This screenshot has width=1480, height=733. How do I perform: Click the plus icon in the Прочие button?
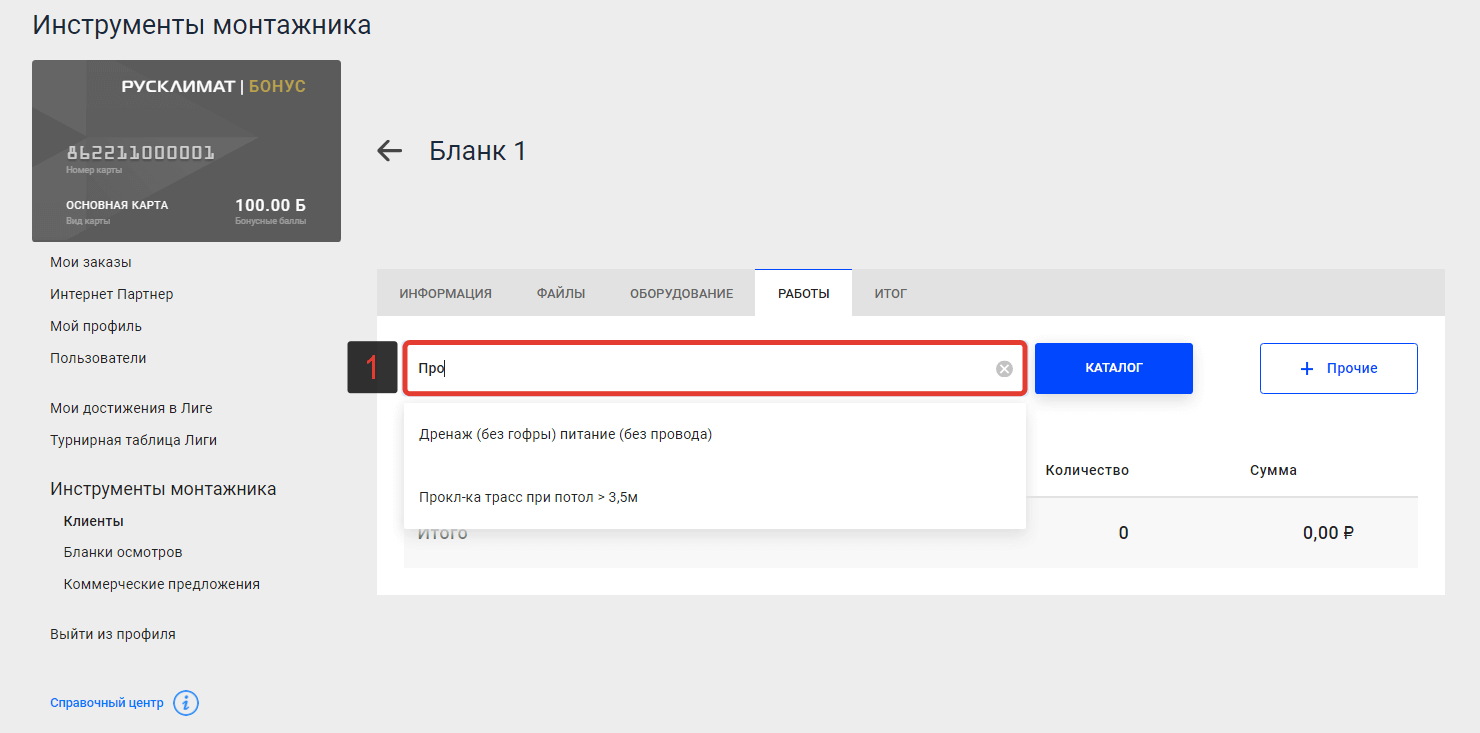(x=1306, y=369)
